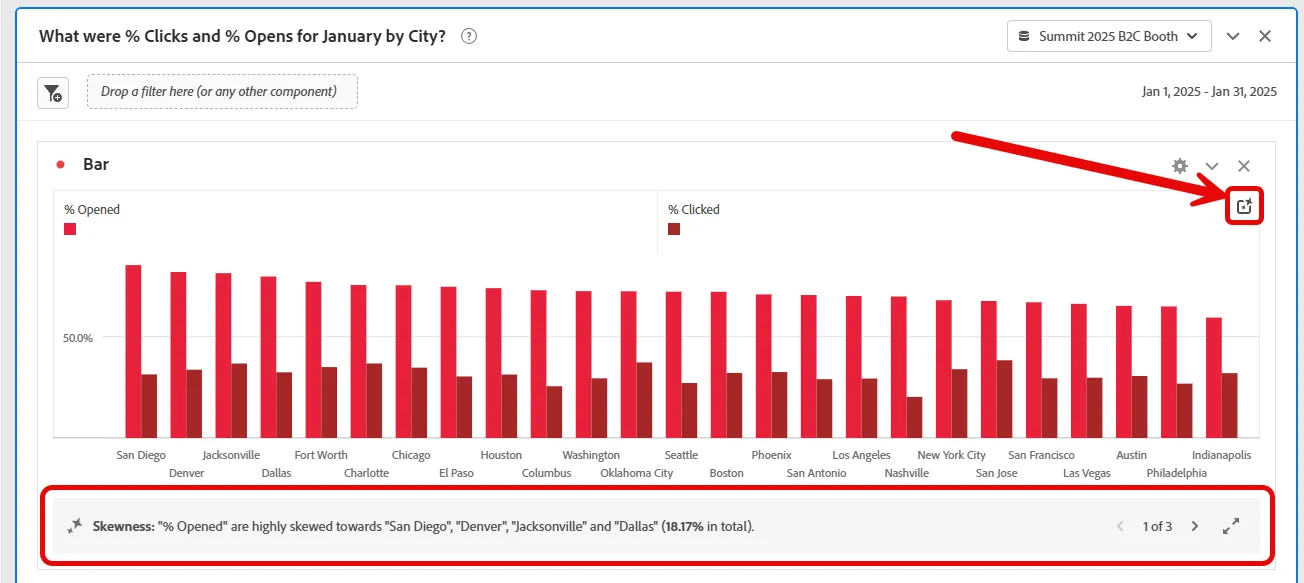The width and height of the screenshot is (1304, 583).
Task: Click the Bar visualization title
Action: pos(96,165)
